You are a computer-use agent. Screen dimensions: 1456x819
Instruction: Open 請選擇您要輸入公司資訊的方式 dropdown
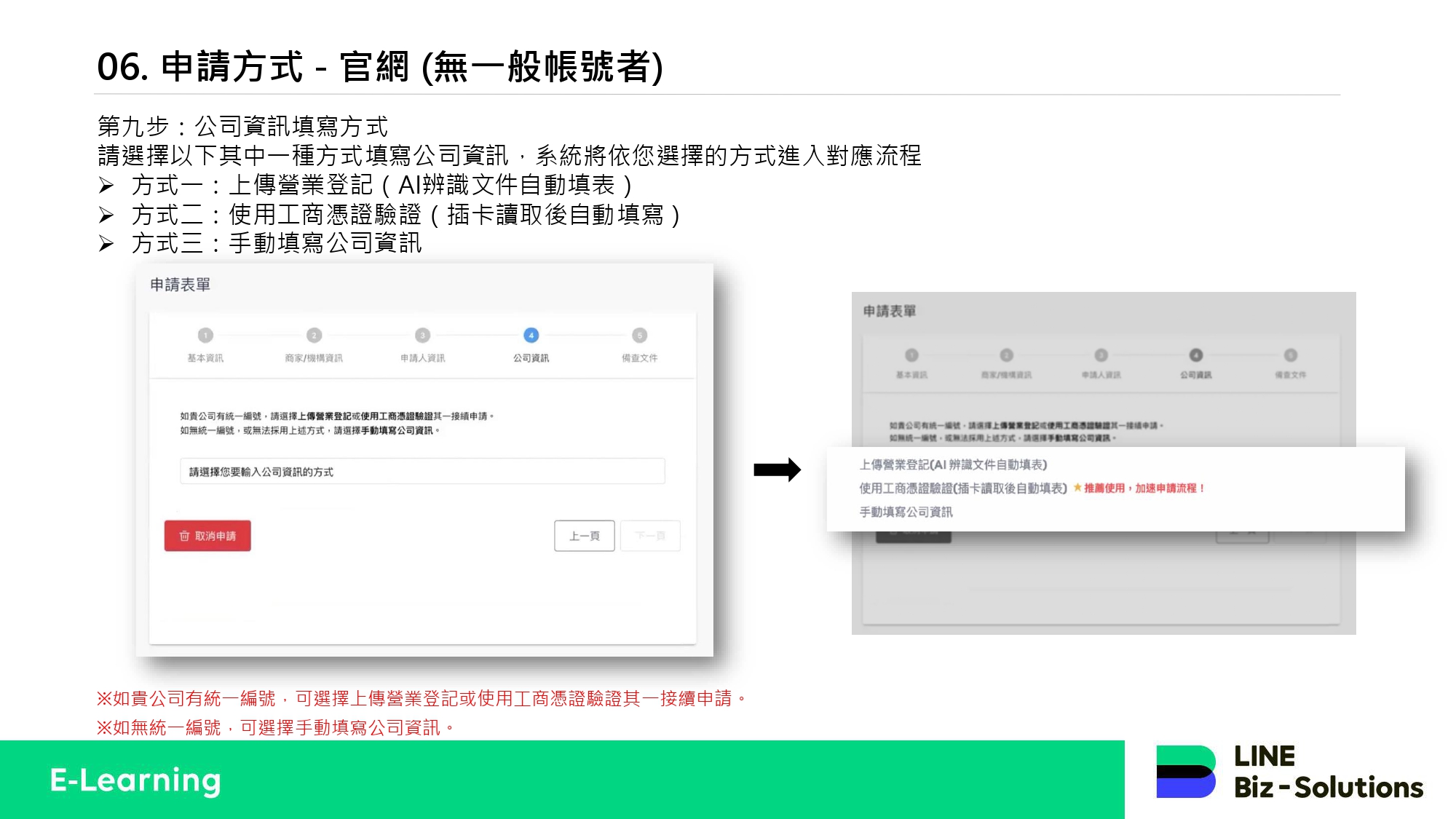tap(422, 472)
